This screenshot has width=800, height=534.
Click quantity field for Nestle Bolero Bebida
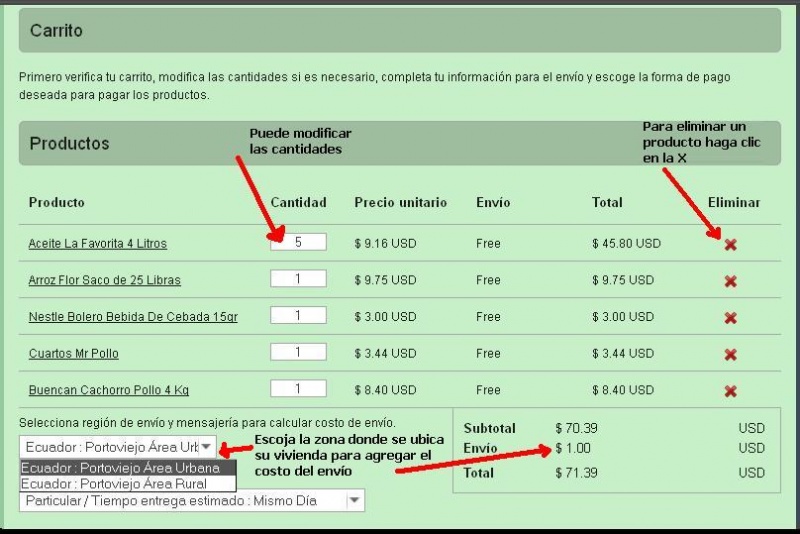tap(298, 316)
